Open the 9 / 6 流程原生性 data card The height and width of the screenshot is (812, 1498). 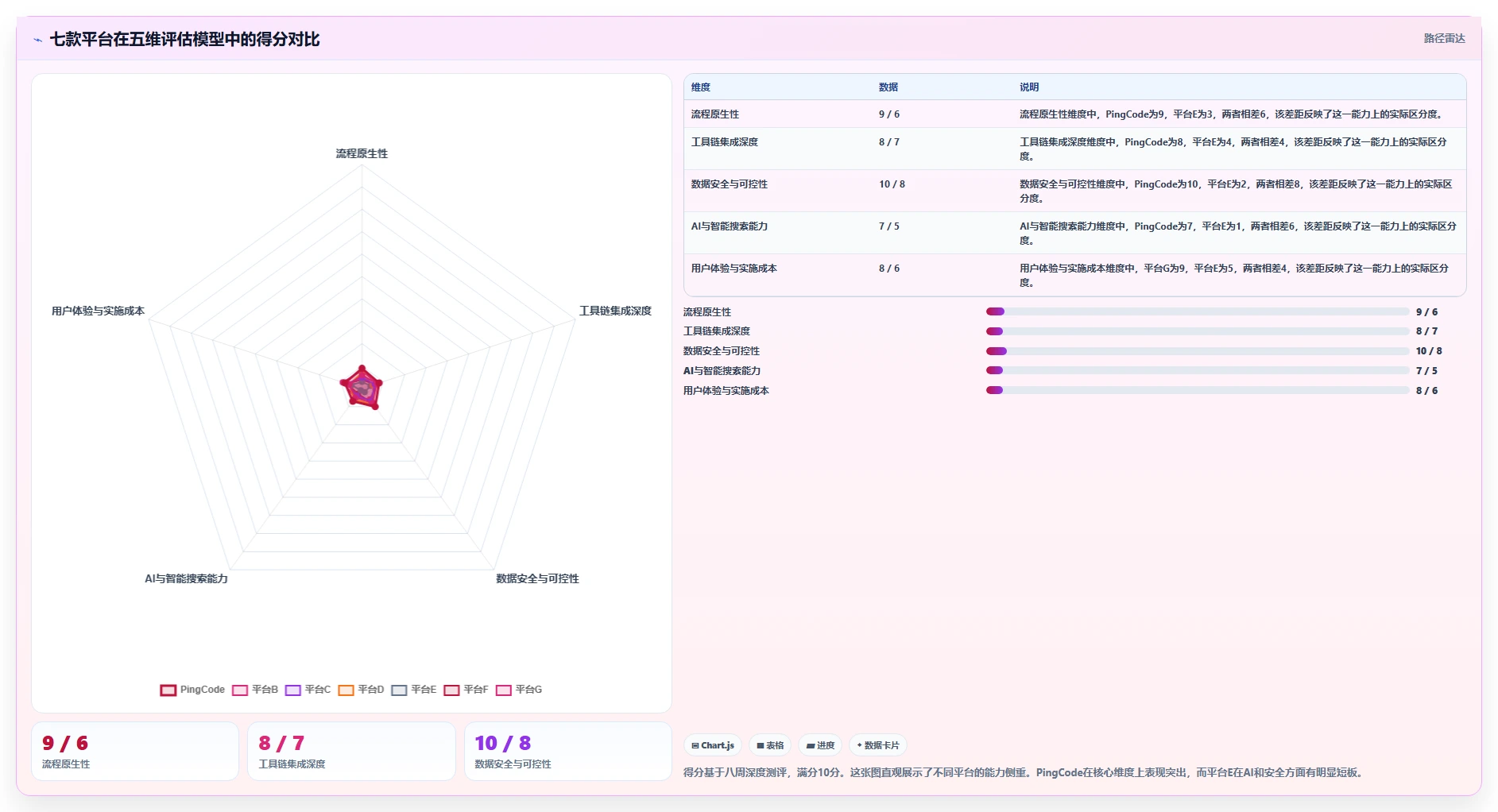click(135, 752)
